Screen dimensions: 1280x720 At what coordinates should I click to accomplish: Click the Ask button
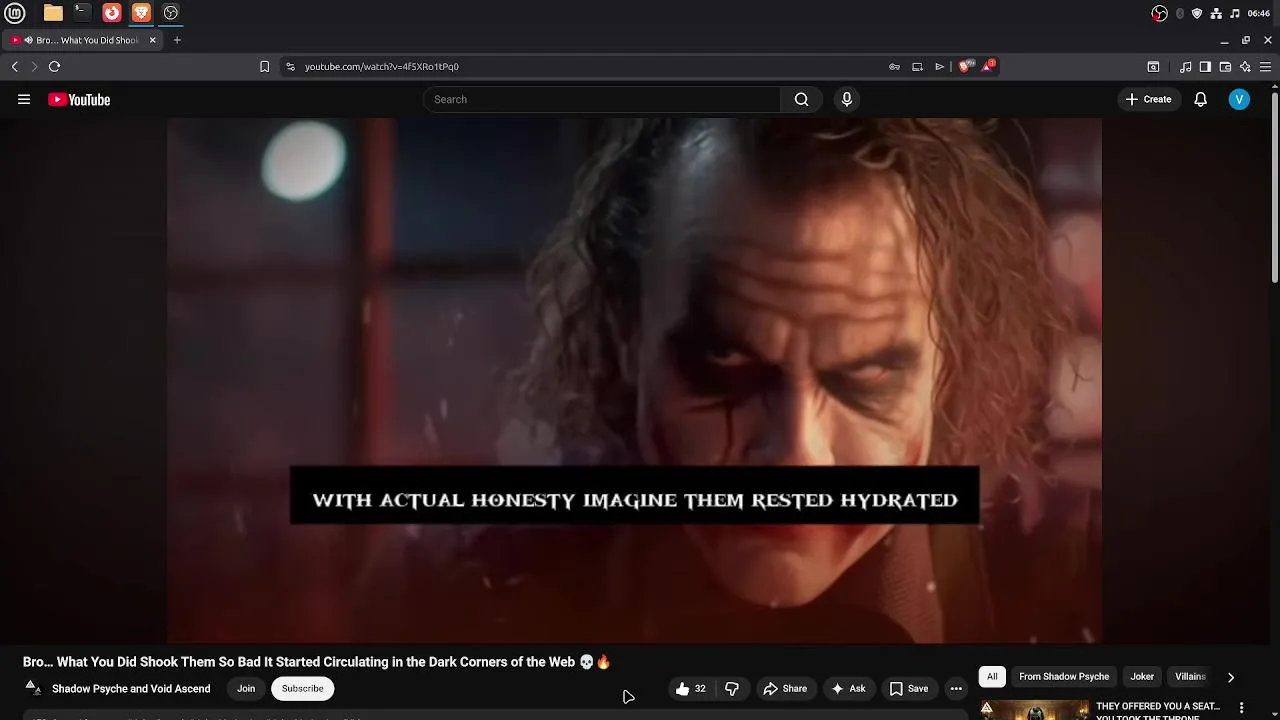(x=848, y=688)
